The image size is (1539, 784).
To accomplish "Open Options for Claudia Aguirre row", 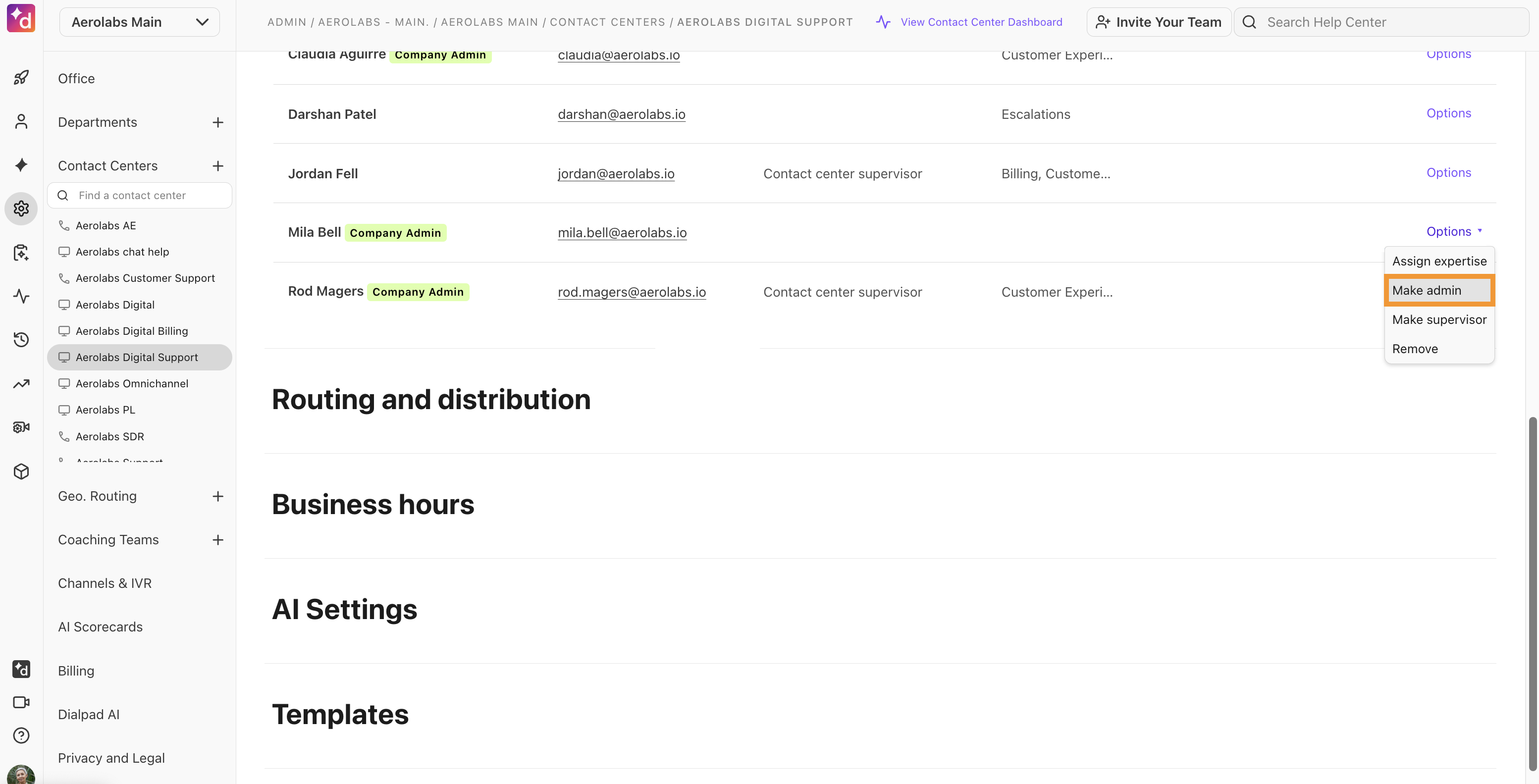I will pyautogui.click(x=1449, y=55).
